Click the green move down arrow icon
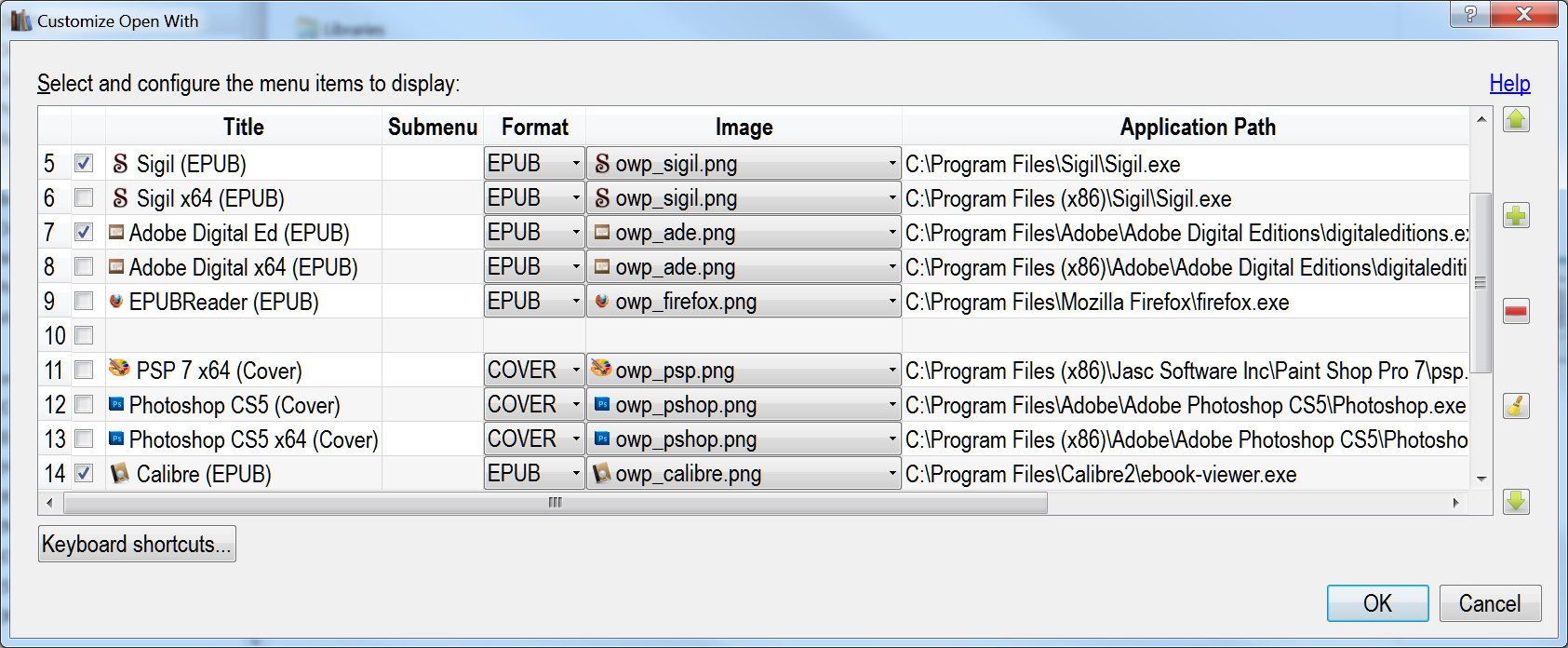The height and width of the screenshot is (648, 1568). point(1516,502)
